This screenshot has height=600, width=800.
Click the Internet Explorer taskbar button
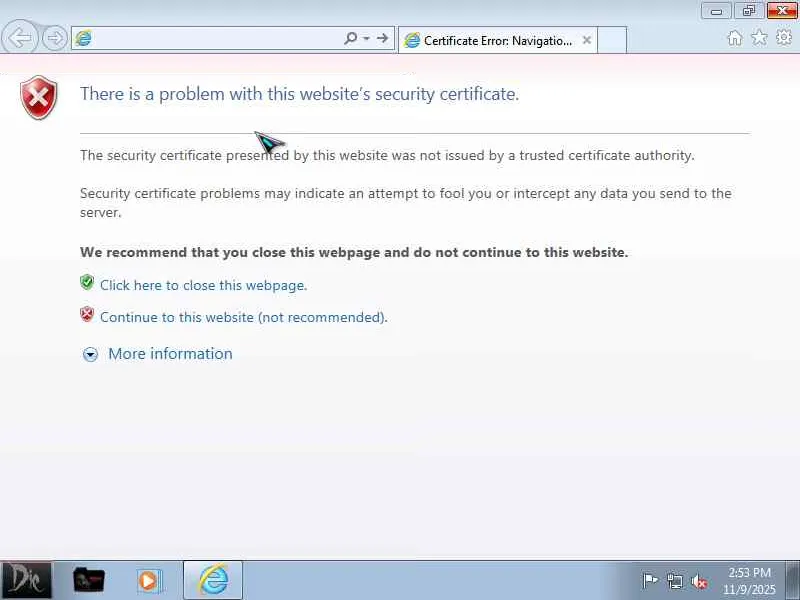point(213,580)
